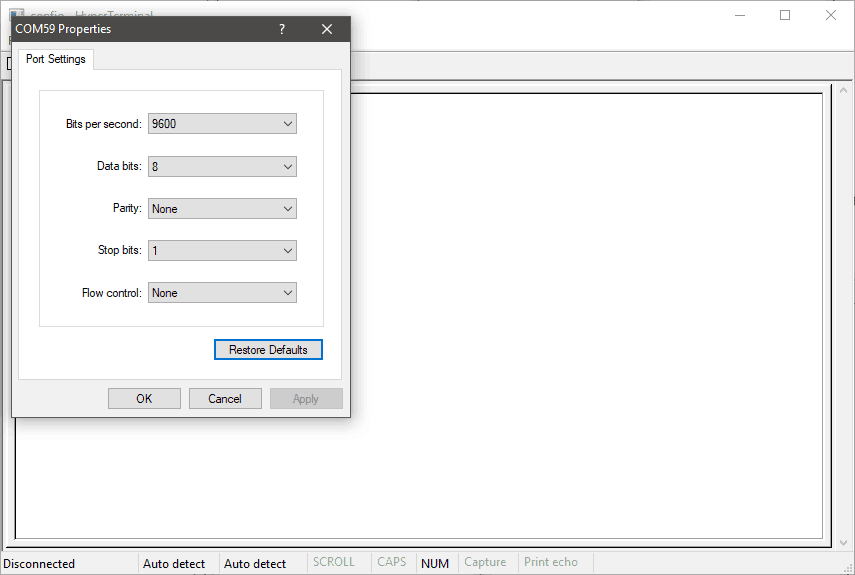Minimize the HyperTerminal window
Screen dimensions: 855x575
coord(739,15)
